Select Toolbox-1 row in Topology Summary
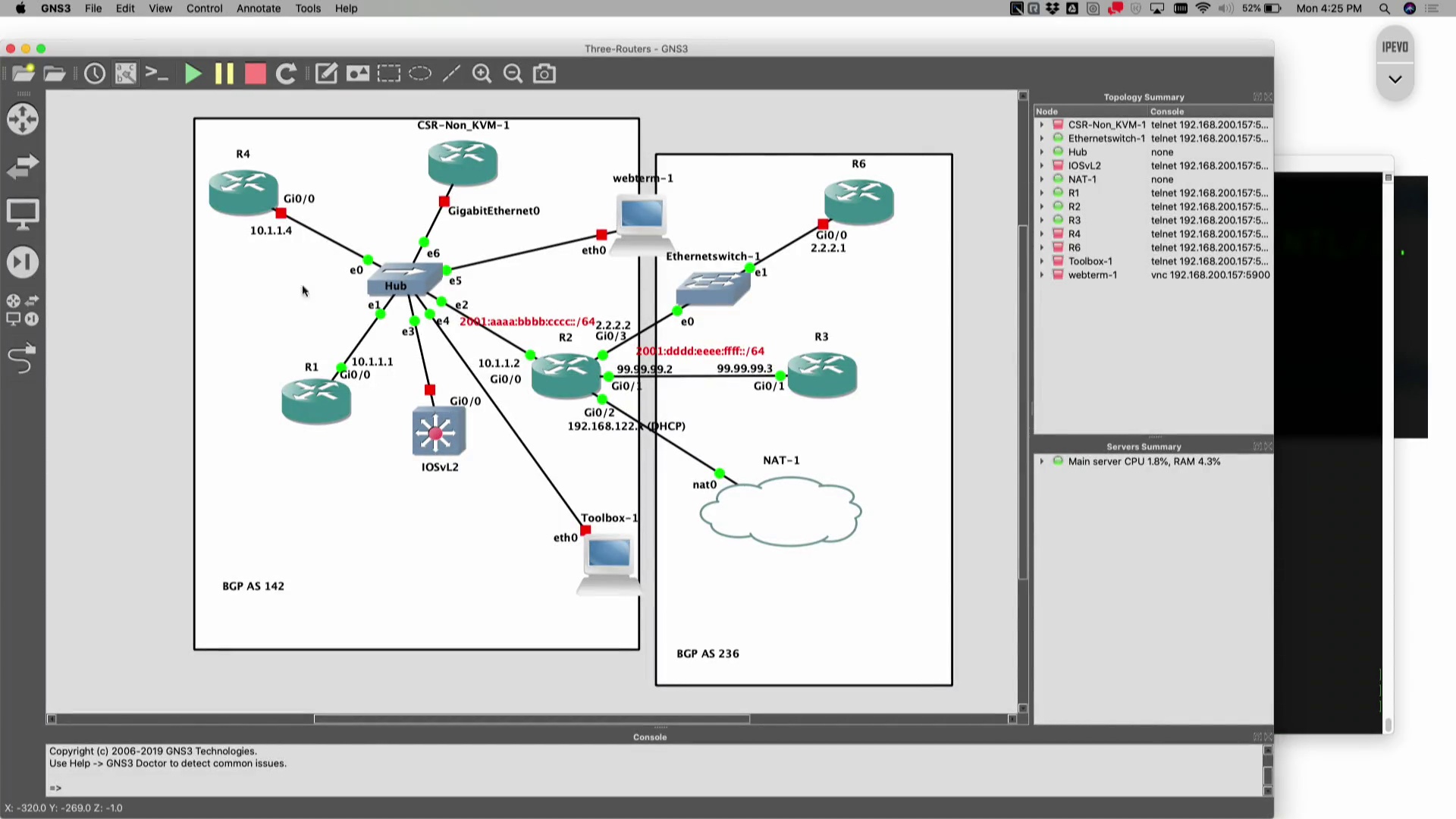The width and height of the screenshot is (1456, 819). click(1153, 261)
